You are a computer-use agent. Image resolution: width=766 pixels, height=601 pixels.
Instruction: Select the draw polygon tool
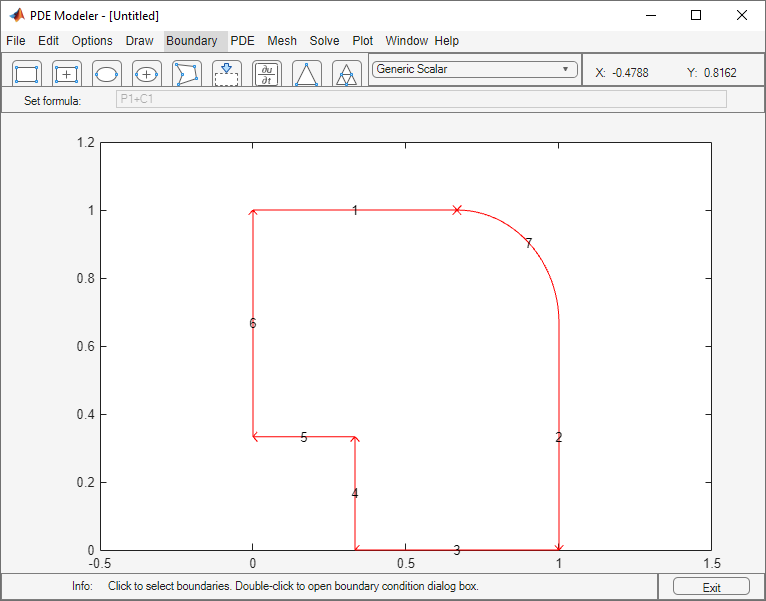pyautogui.click(x=187, y=74)
